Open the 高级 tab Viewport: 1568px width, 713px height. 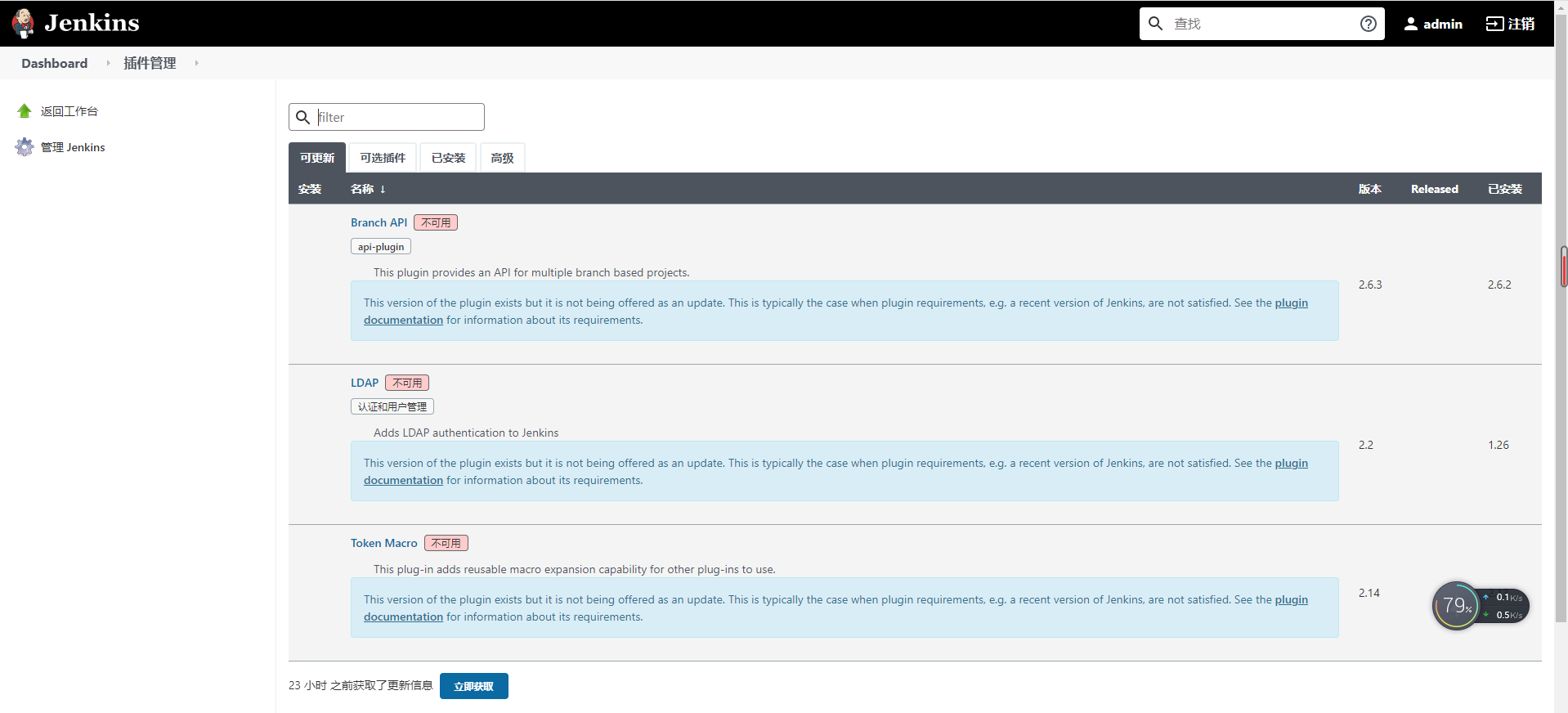(502, 158)
